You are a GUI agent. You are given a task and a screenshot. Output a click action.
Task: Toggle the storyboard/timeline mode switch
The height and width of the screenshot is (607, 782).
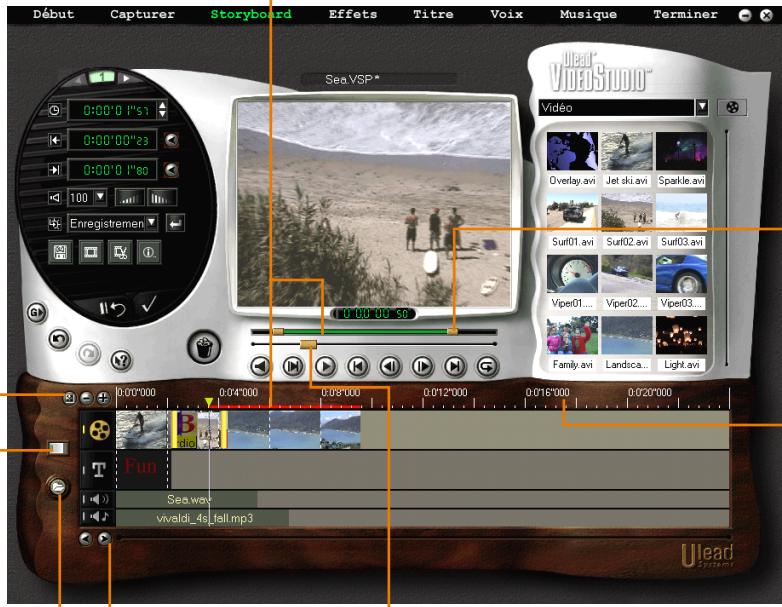click(x=57, y=447)
